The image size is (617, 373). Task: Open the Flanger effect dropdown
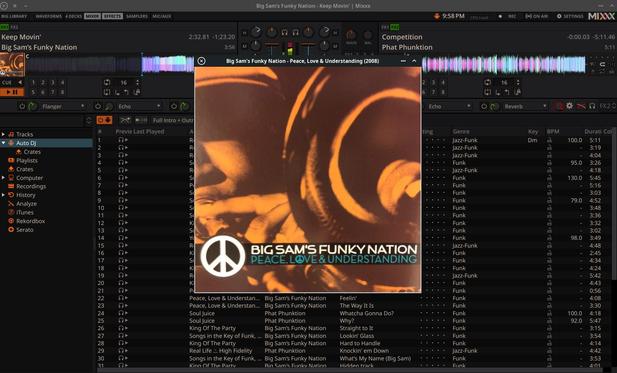tap(63, 106)
